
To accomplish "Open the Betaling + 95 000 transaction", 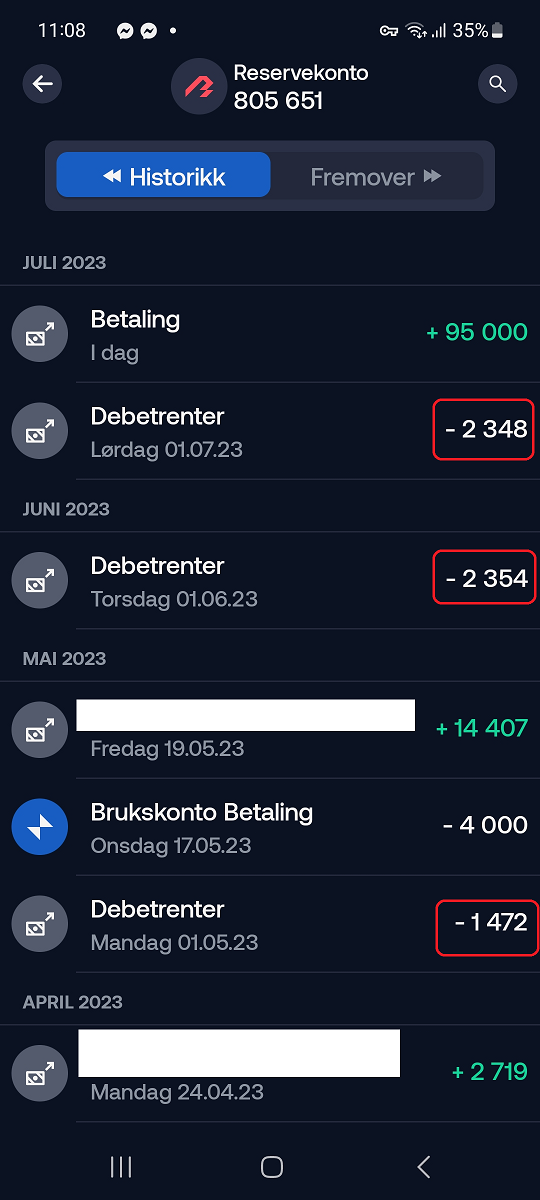I will click(270, 334).
